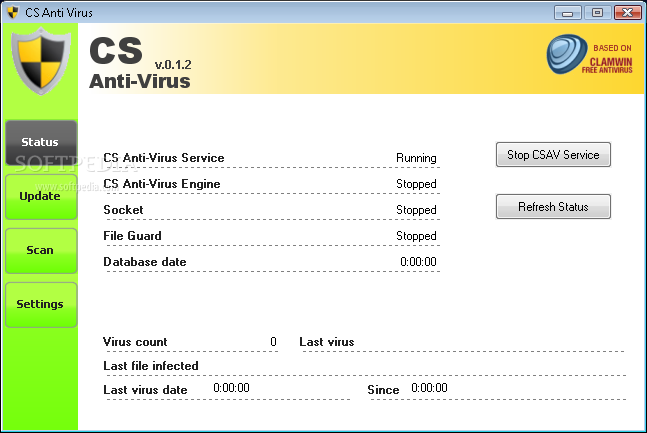Click the Last virus date label
647x433 pixels.
click(x=145, y=390)
